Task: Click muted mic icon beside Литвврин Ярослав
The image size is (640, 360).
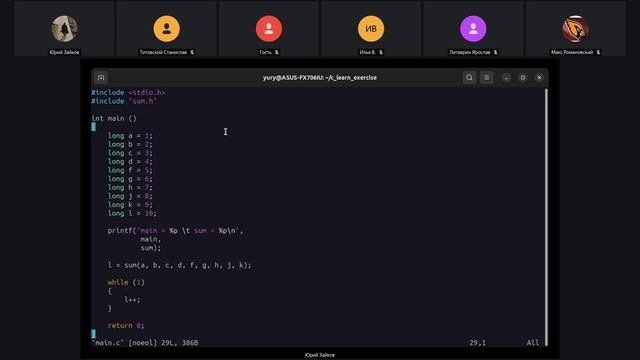Action: (x=496, y=52)
